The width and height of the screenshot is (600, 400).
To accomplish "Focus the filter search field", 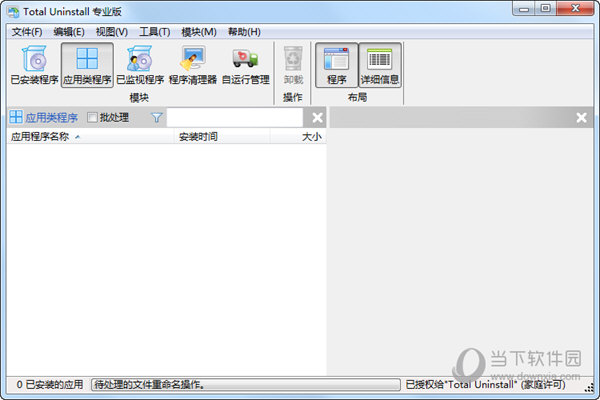I will [x=235, y=118].
